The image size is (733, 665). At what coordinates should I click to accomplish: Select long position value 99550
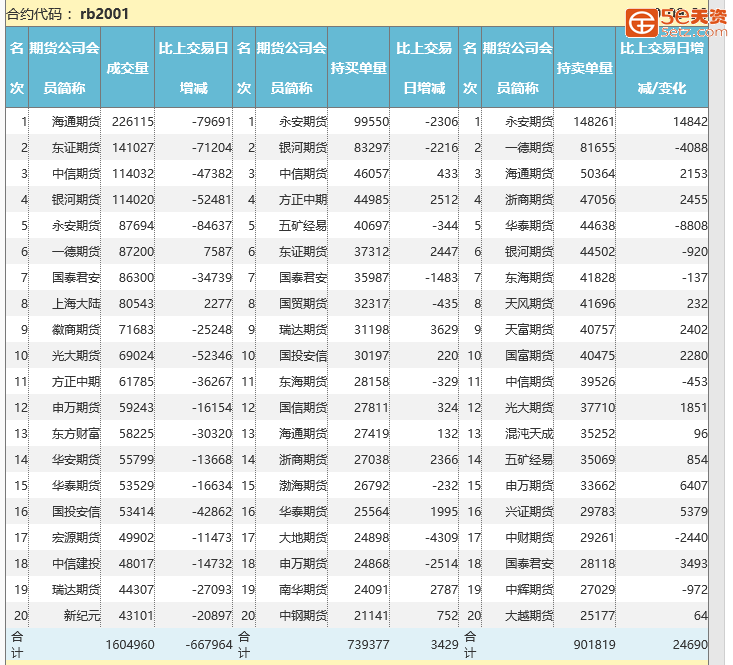[x=371, y=122]
